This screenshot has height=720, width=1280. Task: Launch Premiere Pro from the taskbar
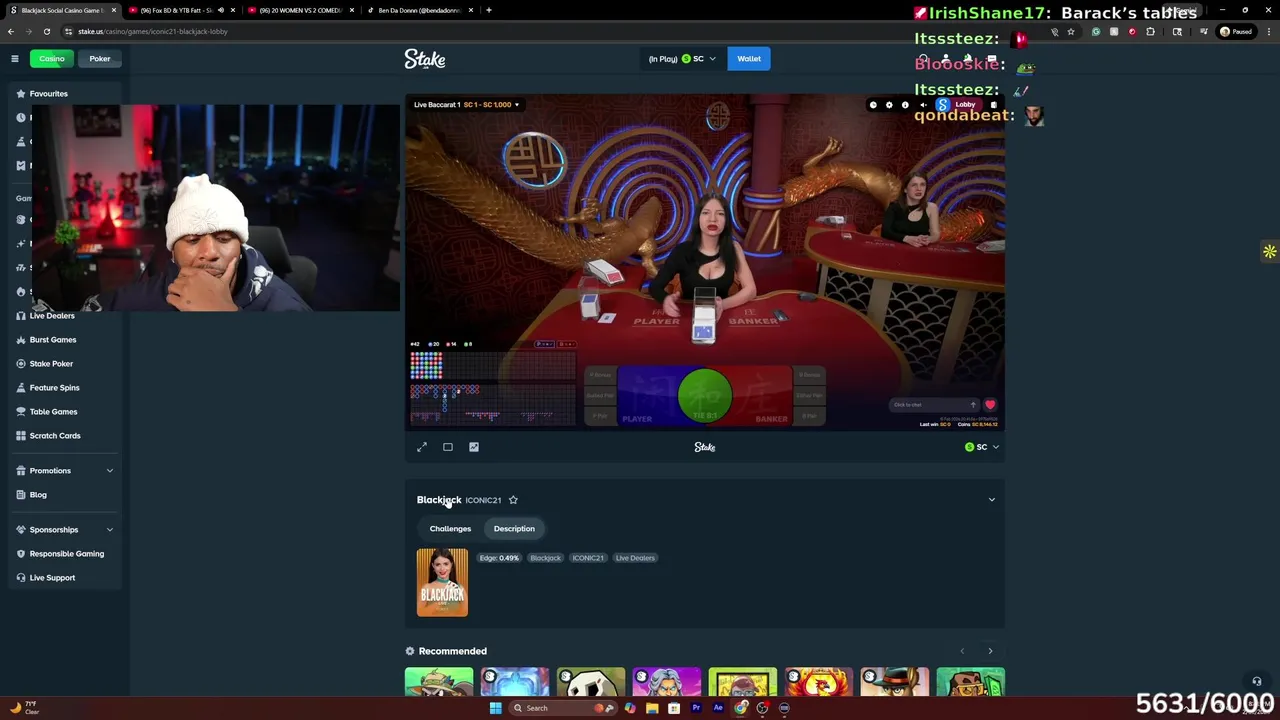tap(696, 708)
